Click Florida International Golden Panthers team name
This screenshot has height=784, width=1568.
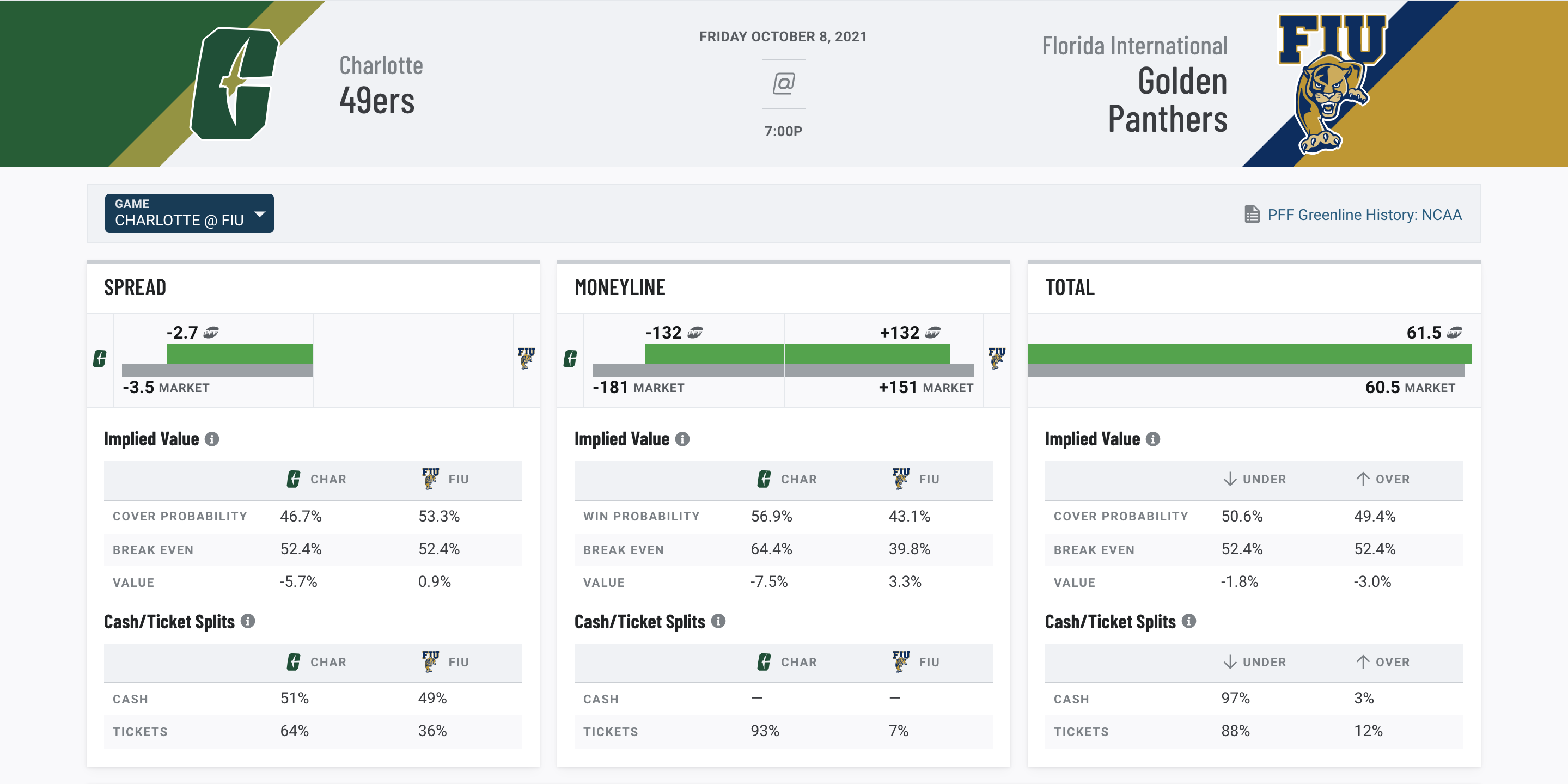[1134, 84]
